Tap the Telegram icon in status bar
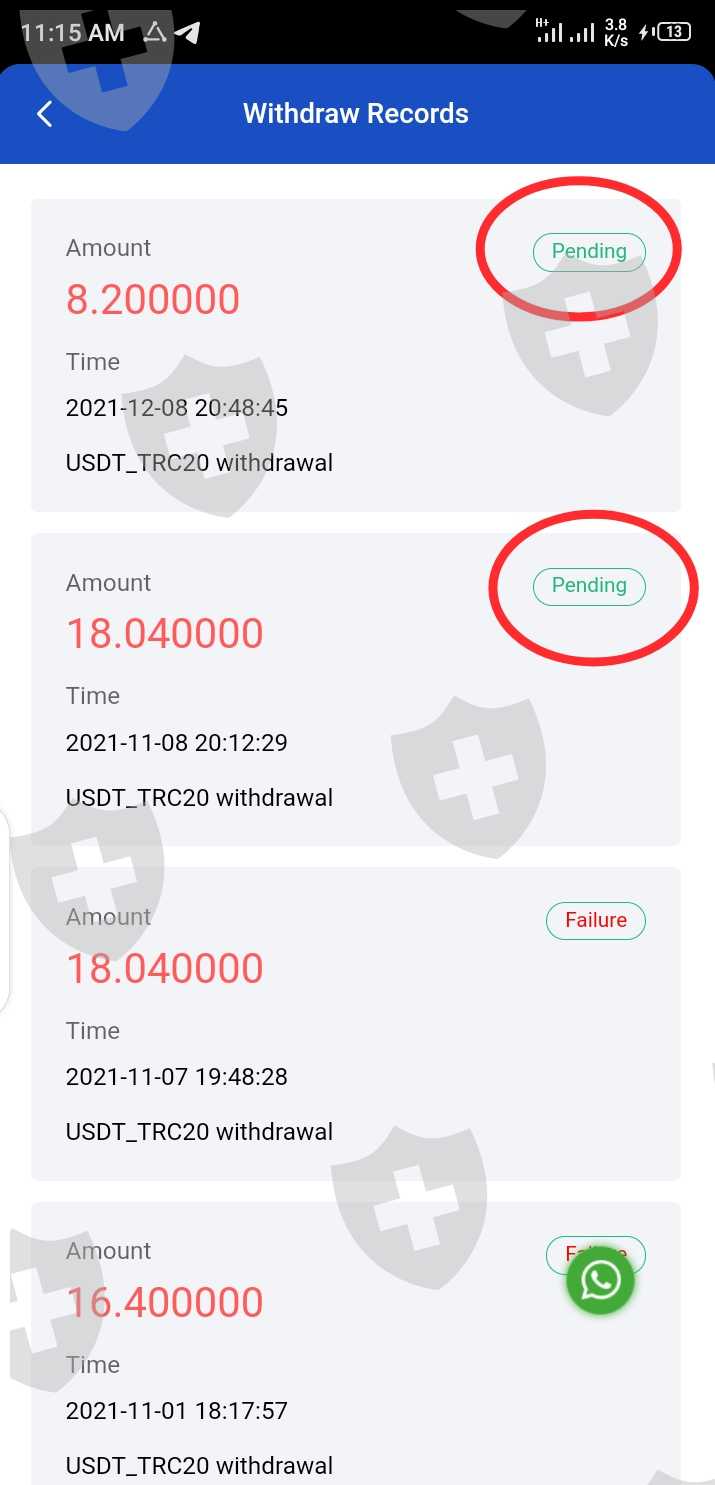The width and height of the screenshot is (715, 1485). [x=187, y=33]
